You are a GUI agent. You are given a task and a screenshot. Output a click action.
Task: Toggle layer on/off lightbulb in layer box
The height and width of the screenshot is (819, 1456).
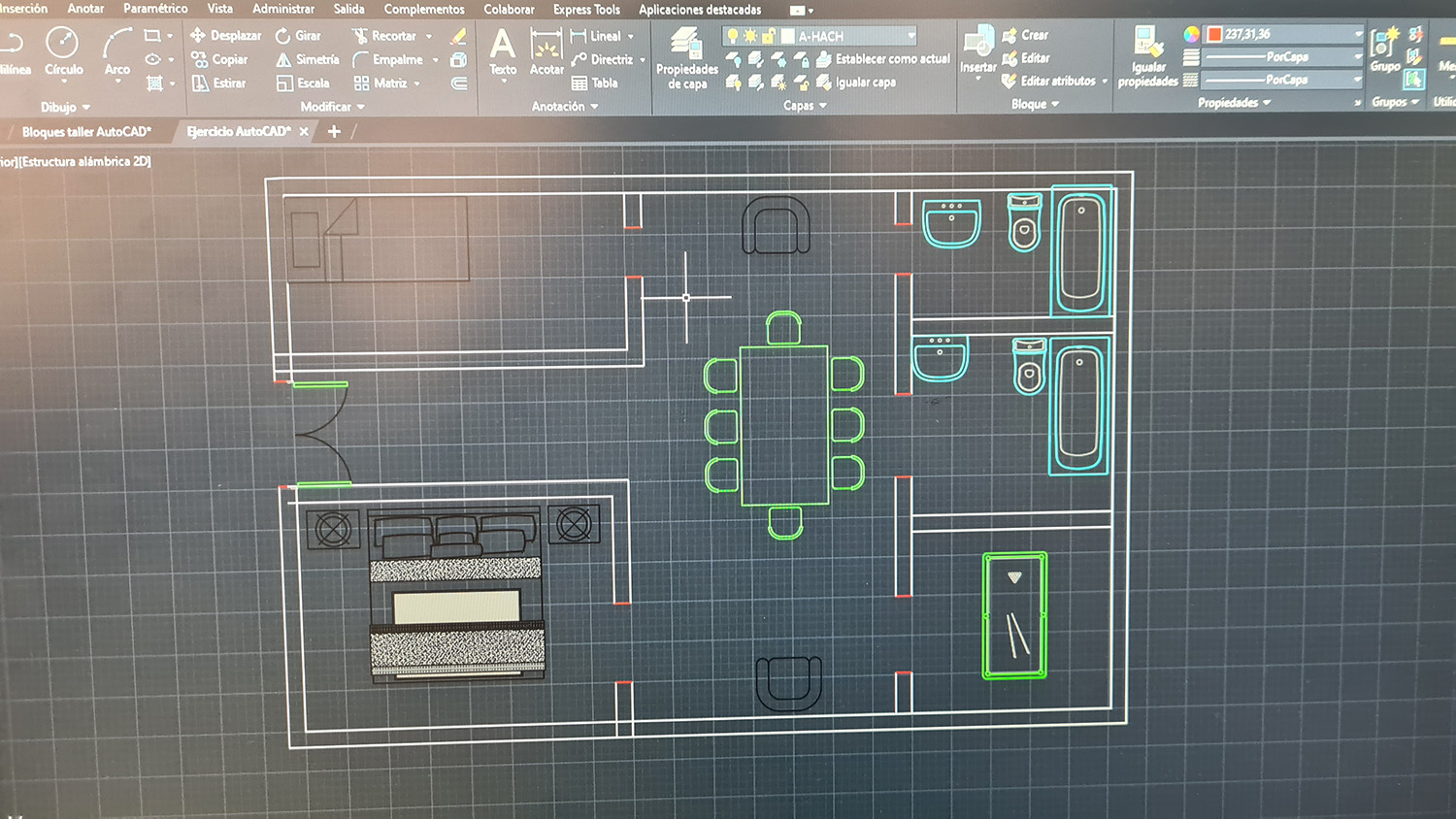point(732,36)
